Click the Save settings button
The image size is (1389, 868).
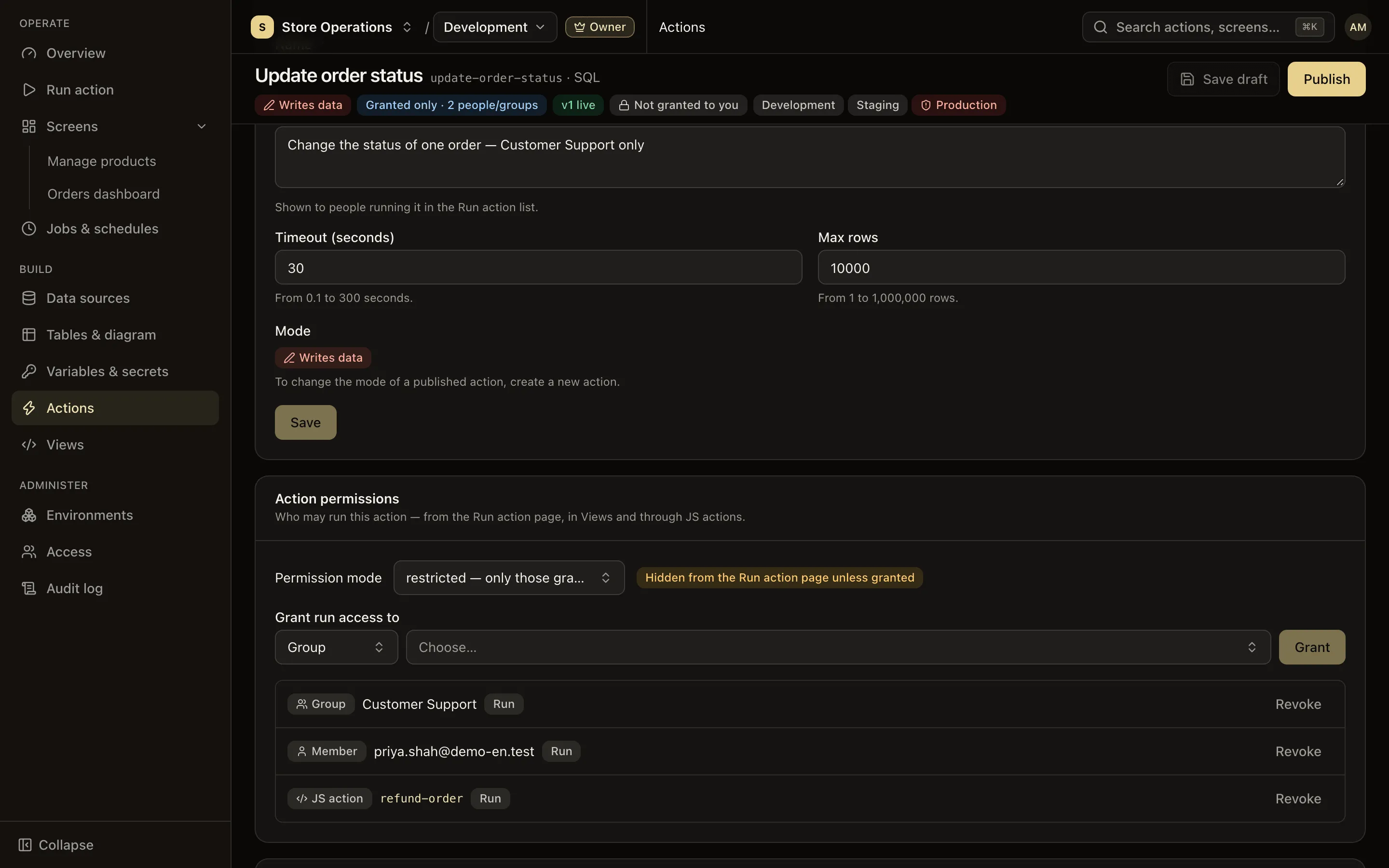[305, 422]
